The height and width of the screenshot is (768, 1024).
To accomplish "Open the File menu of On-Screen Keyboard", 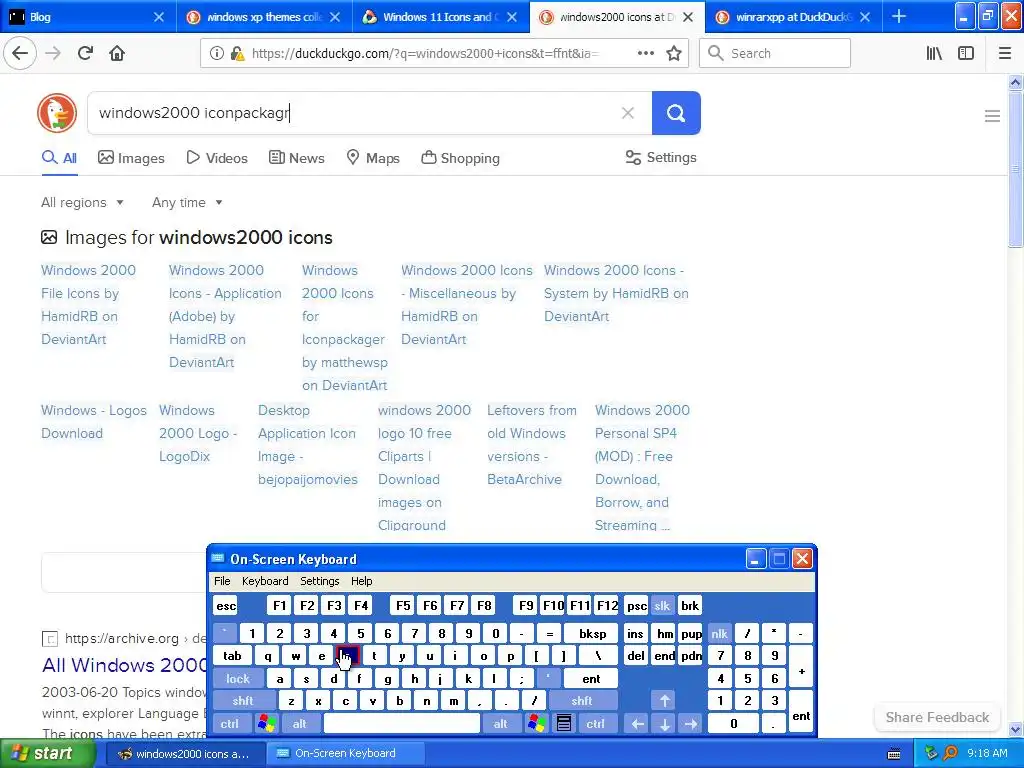I will [x=222, y=581].
